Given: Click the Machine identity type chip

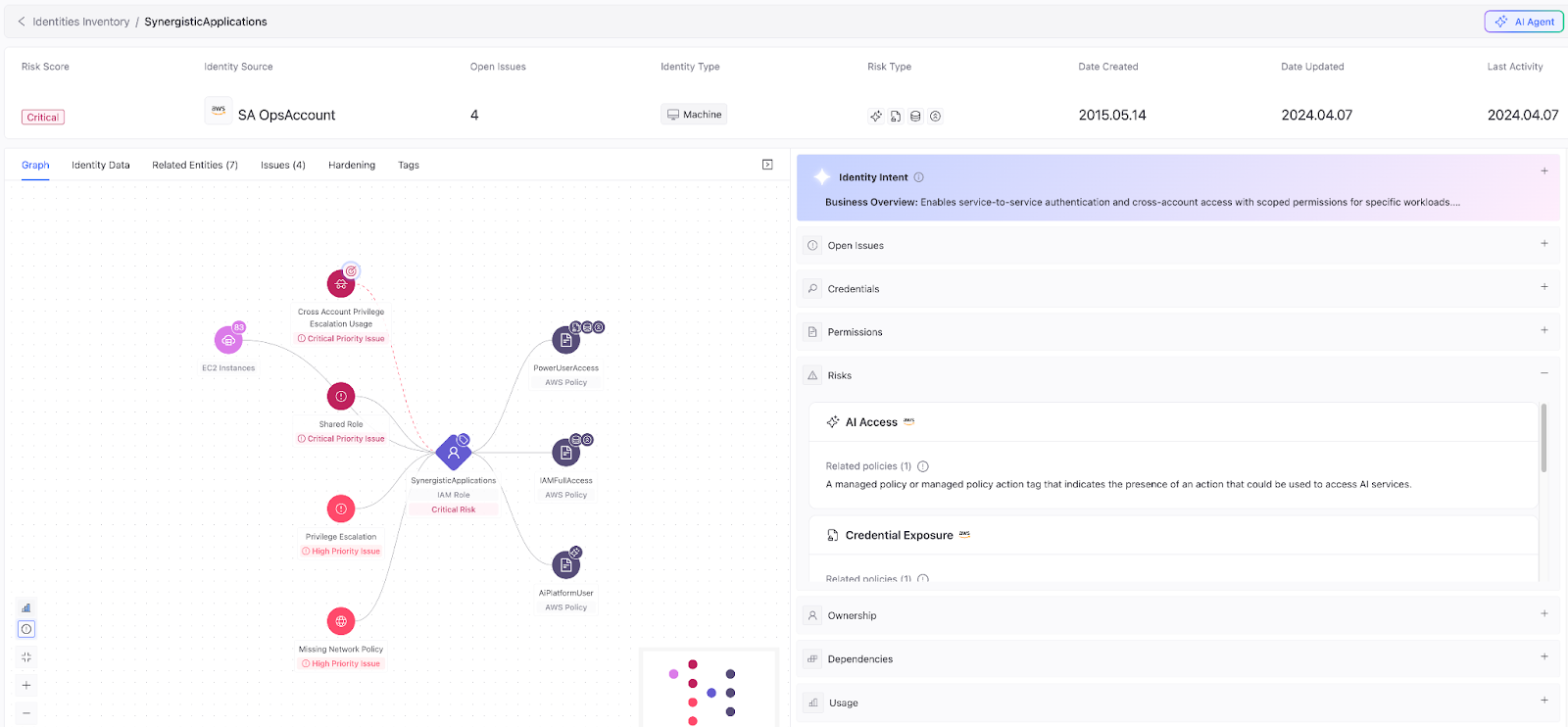Looking at the screenshot, I should coord(694,115).
